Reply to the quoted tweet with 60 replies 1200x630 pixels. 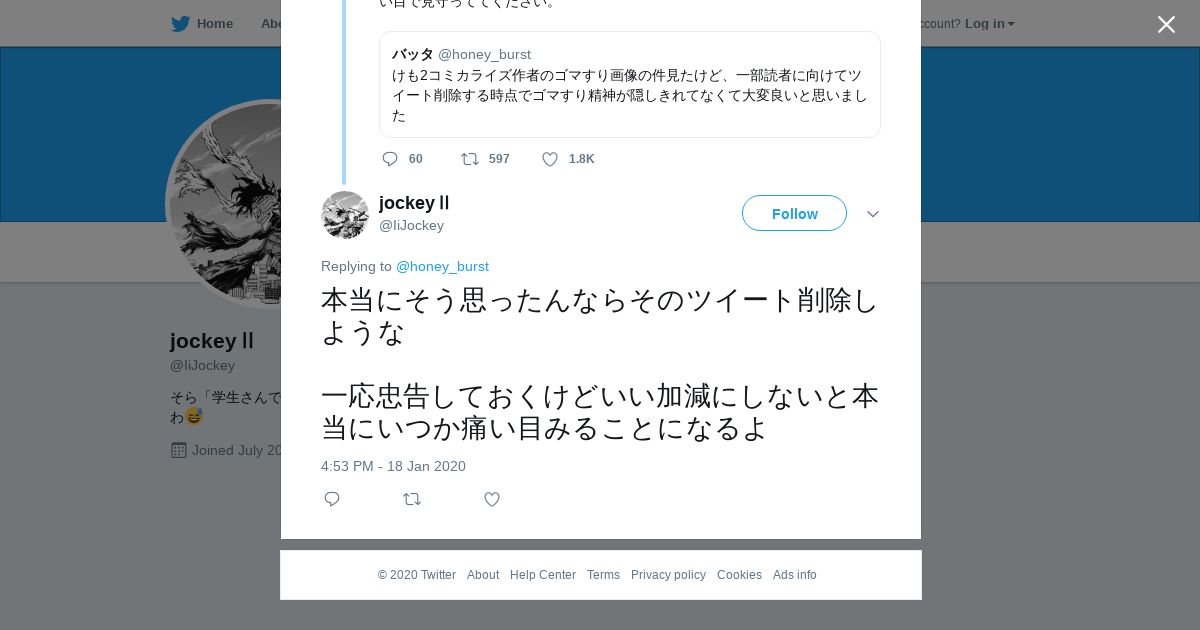[x=390, y=159]
